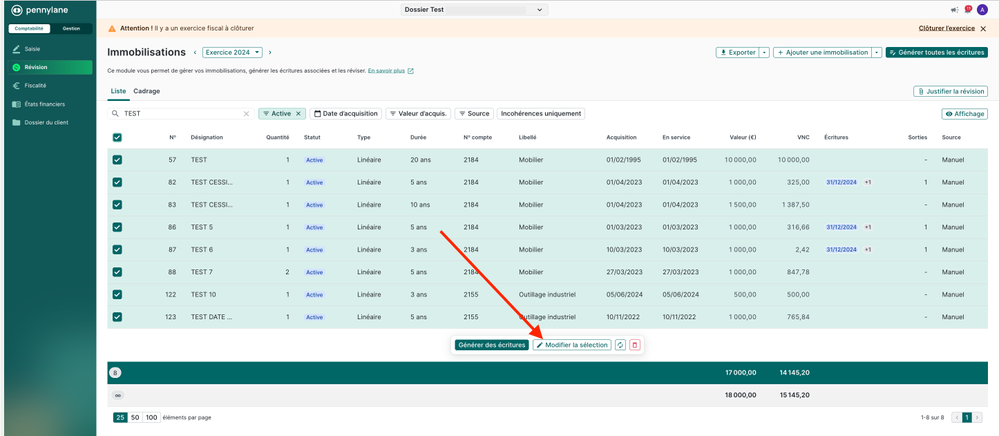
Task: Clear the TEST search text
Action: tap(246, 114)
